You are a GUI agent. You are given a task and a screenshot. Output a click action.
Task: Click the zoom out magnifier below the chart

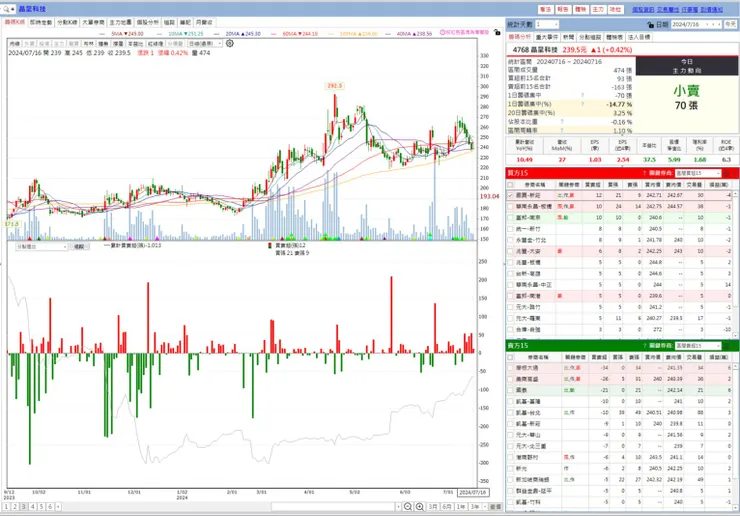click(x=408, y=507)
